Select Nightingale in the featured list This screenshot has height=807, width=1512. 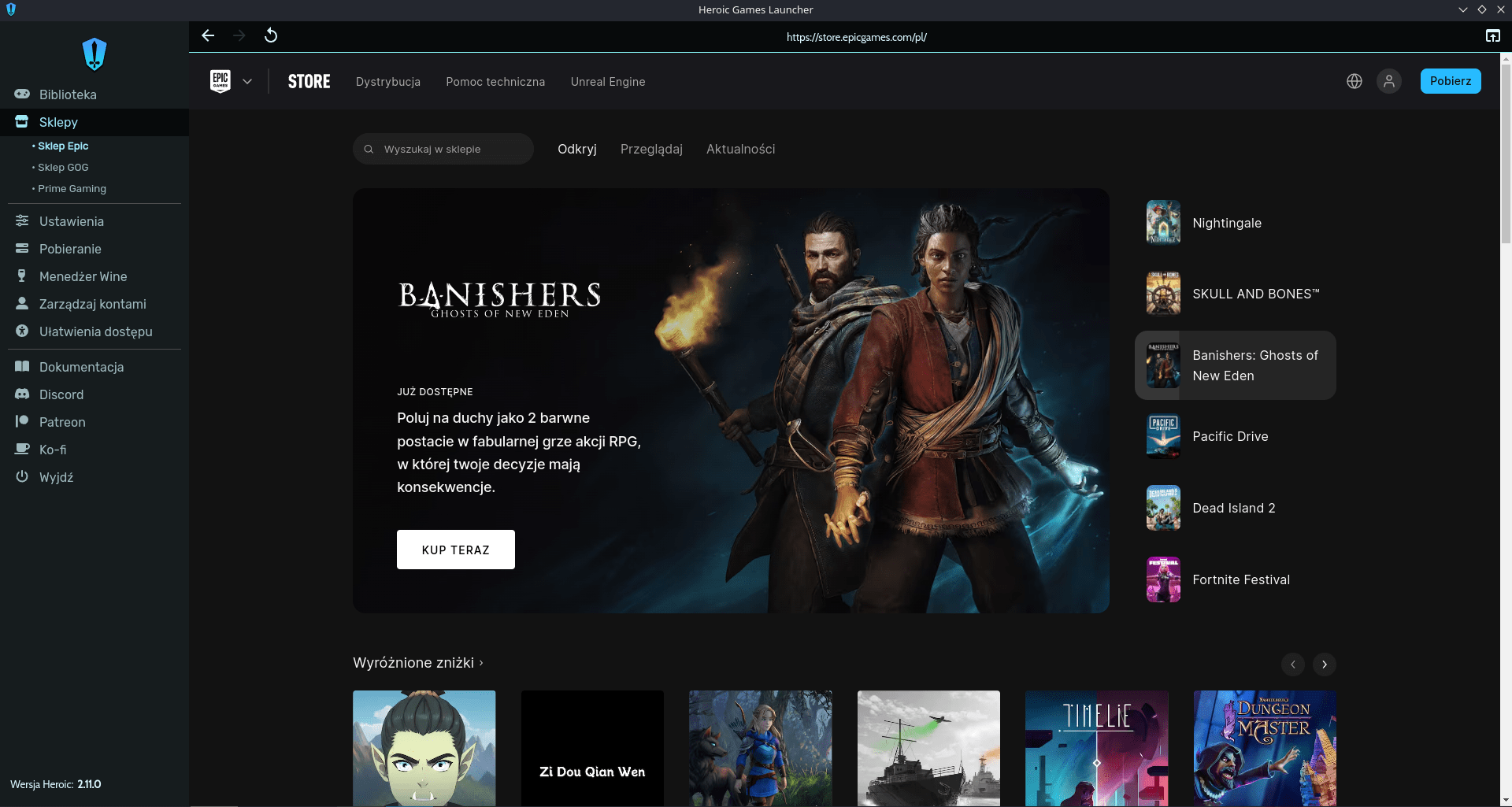click(1235, 223)
